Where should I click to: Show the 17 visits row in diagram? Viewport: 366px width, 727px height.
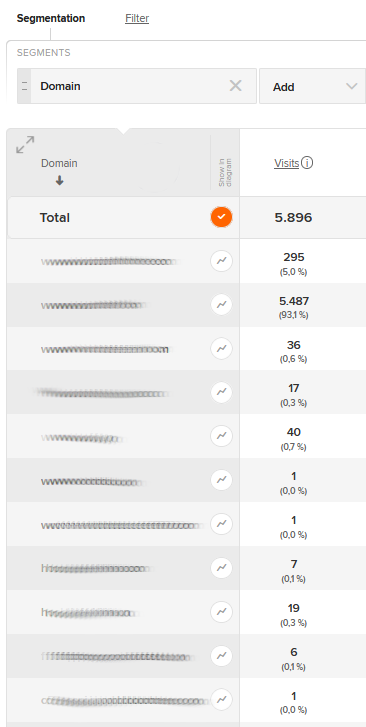click(x=221, y=392)
